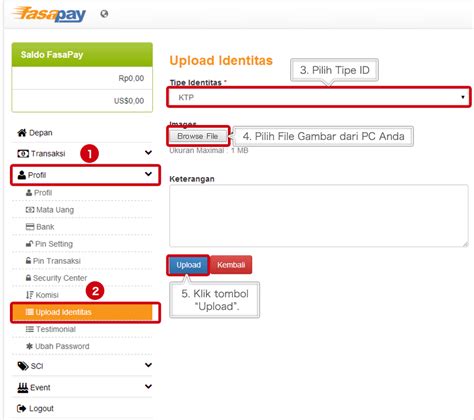Click the padlock icon beside Security Center
This screenshot has width=474, height=420.
29,278
